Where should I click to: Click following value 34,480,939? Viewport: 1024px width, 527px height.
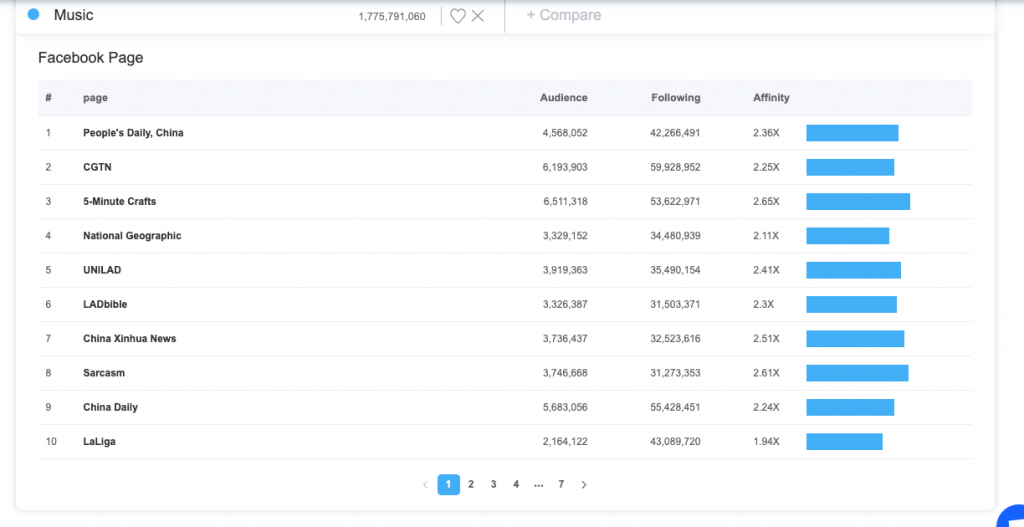point(675,236)
